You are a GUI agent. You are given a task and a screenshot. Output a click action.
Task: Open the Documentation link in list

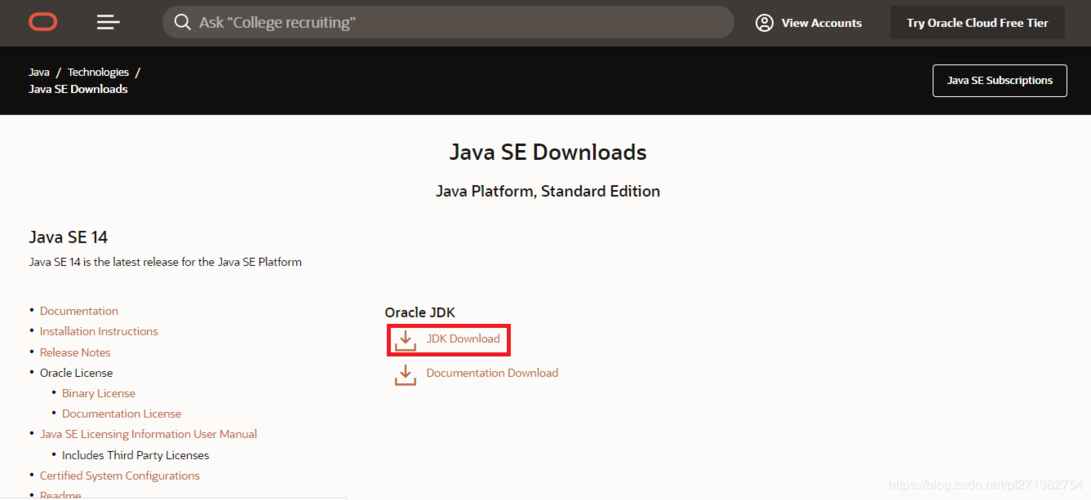(x=79, y=311)
